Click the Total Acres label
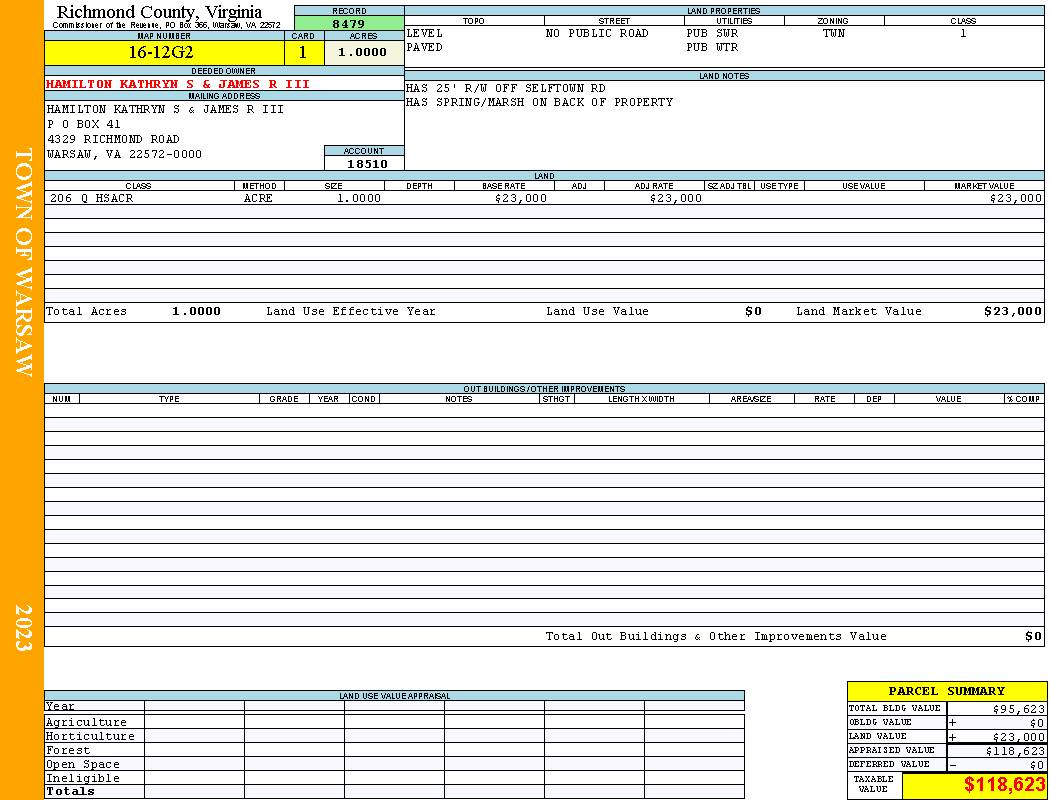The width and height of the screenshot is (1050, 800). (86, 311)
